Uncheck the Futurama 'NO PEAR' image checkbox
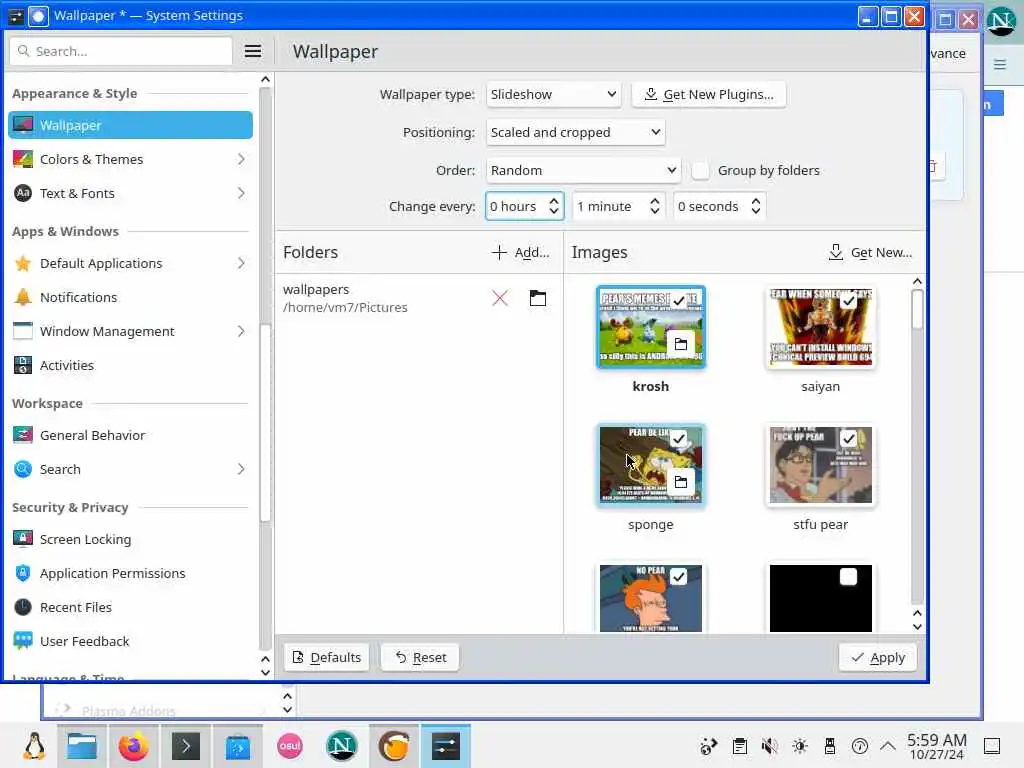This screenshot has height=768, width=1024. click(679, 577)
